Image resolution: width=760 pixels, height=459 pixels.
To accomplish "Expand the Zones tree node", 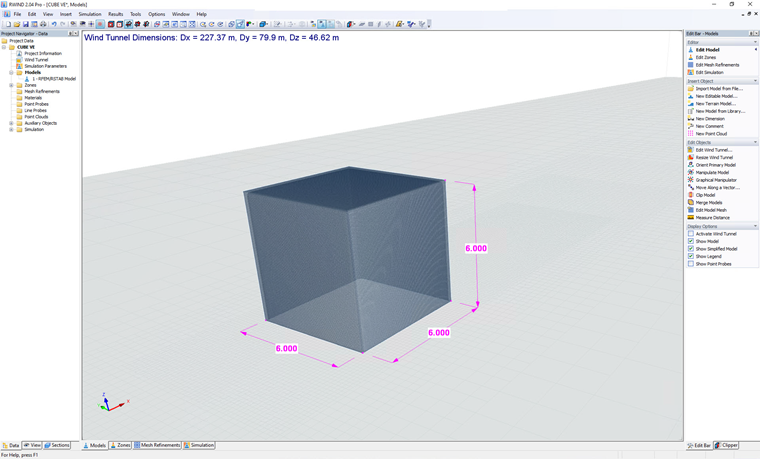I will coord(11,85).
